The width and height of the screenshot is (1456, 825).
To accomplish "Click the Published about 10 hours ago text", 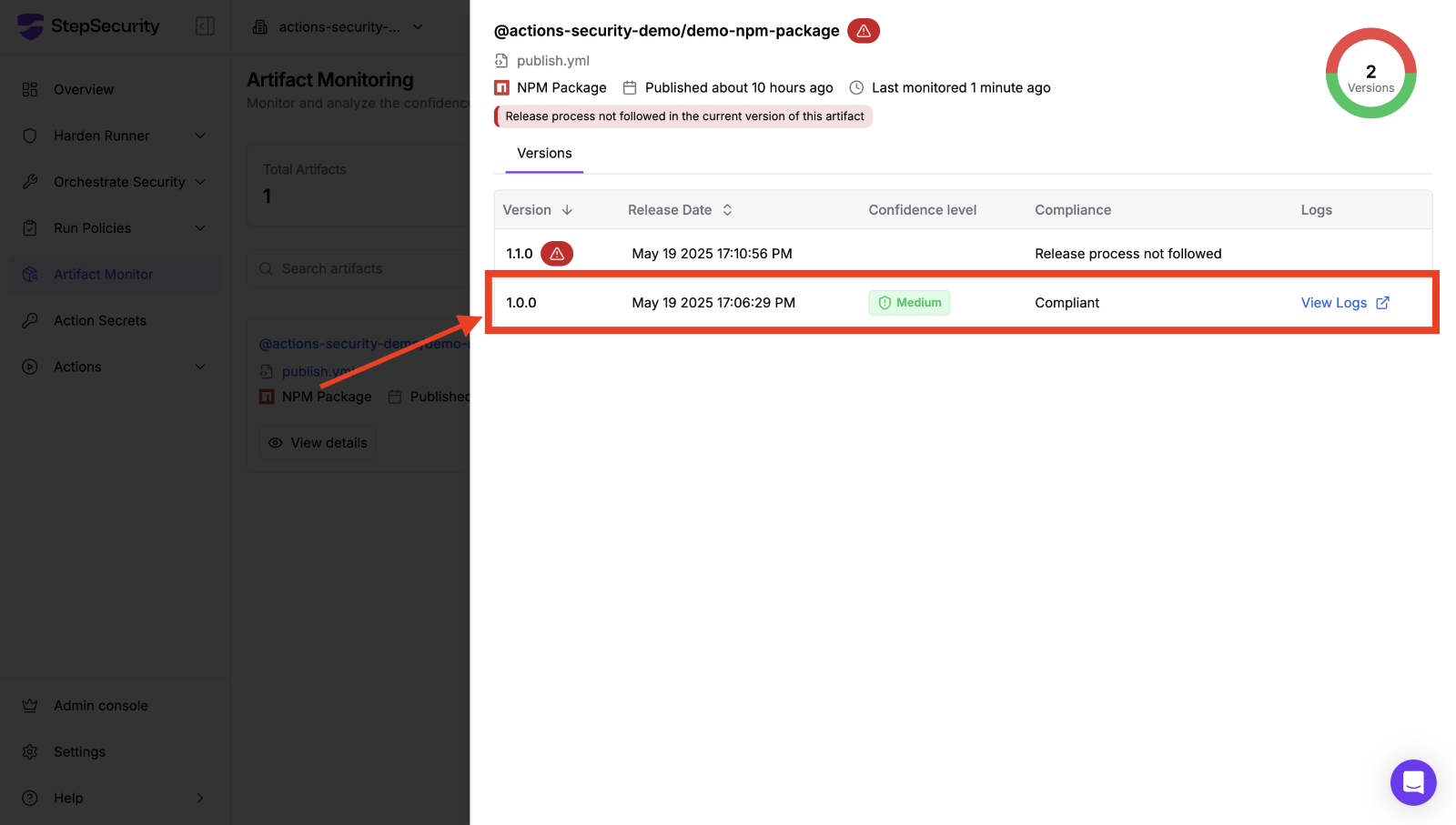I will (739, 87).
